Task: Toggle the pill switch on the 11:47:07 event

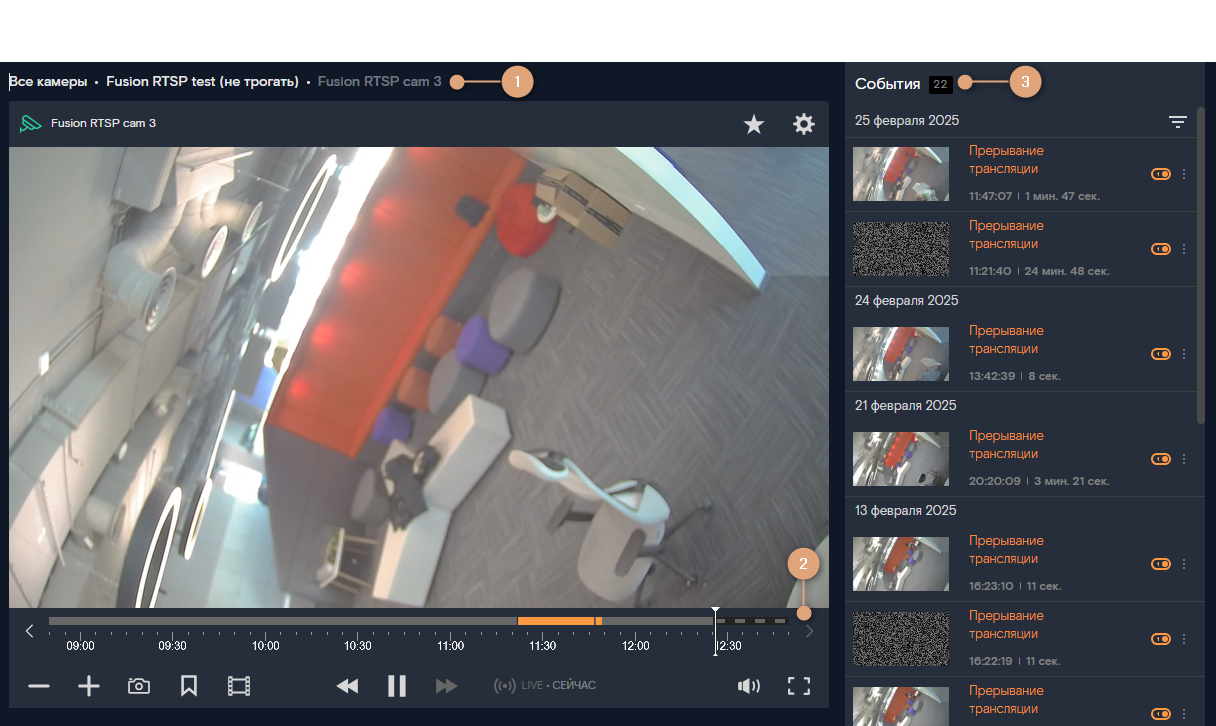Action: click(1161, 174)
